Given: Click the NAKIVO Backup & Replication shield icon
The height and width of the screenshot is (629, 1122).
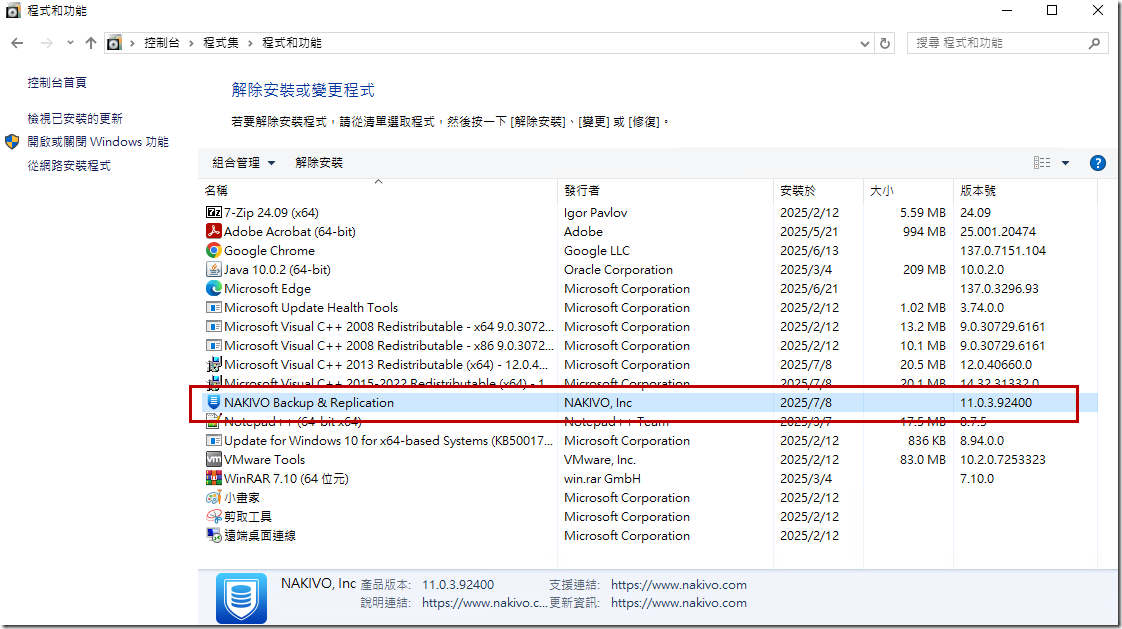Looking at the screenshot, I should tap(213, 402).
